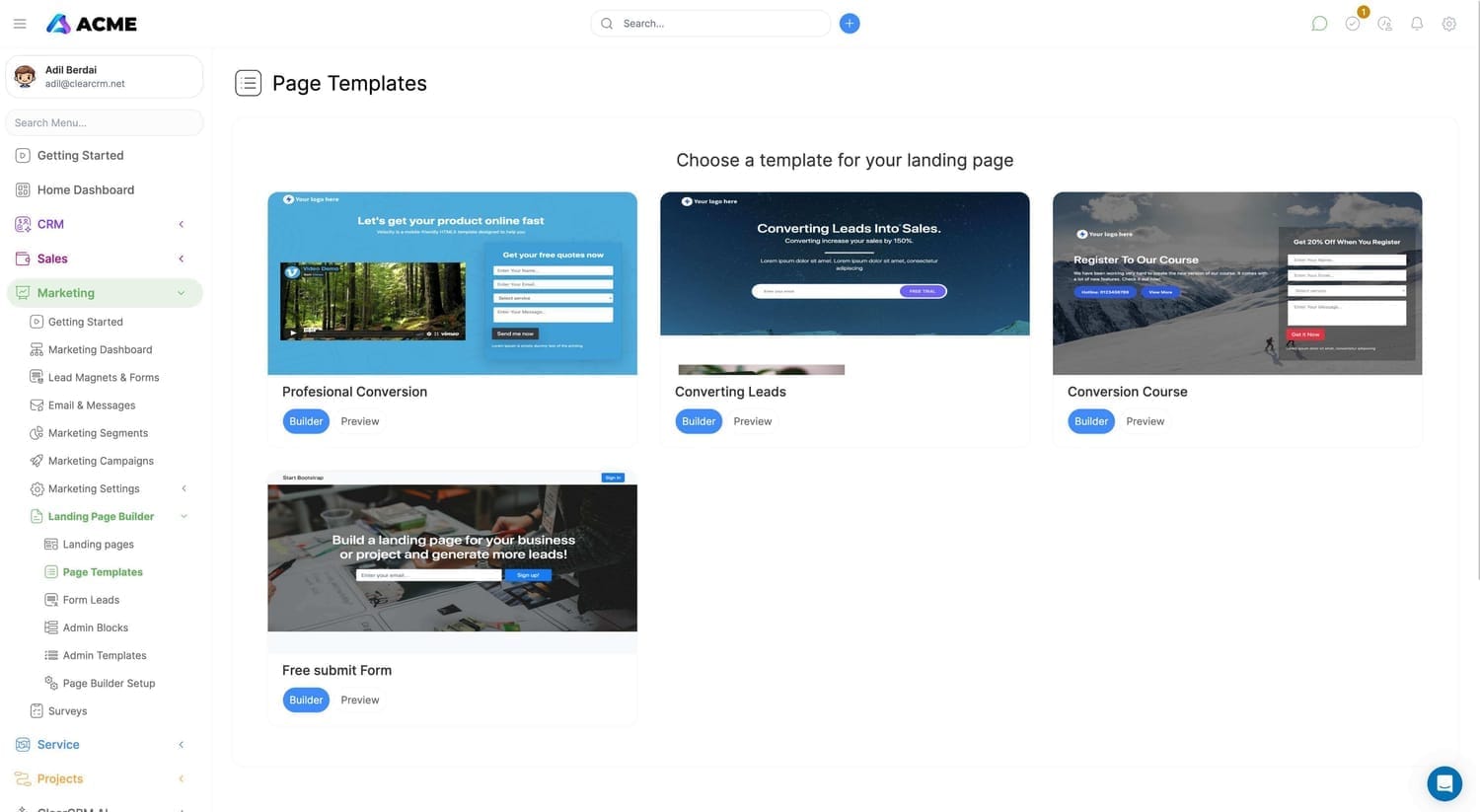1480x812 pixels.
Task: Open Builder for Converting Leads template
Action: tap(699, 421)
